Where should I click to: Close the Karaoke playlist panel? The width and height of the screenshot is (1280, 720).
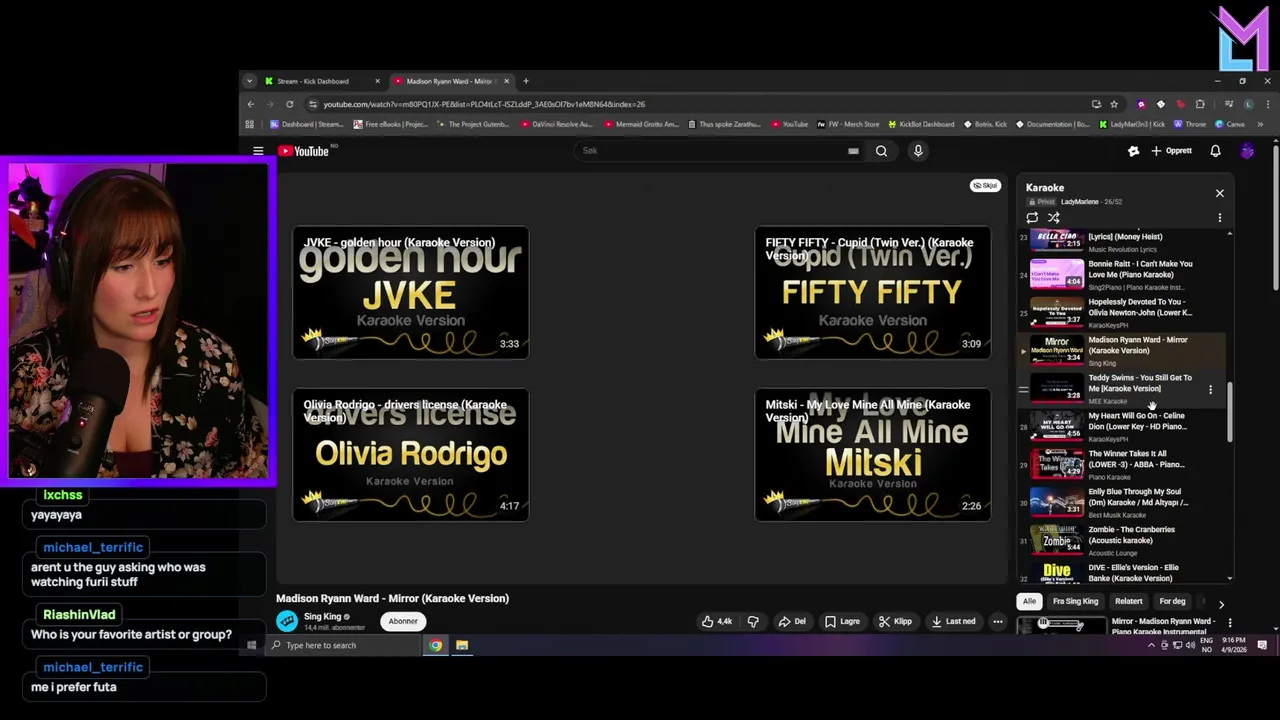[x=1219, y=193]
